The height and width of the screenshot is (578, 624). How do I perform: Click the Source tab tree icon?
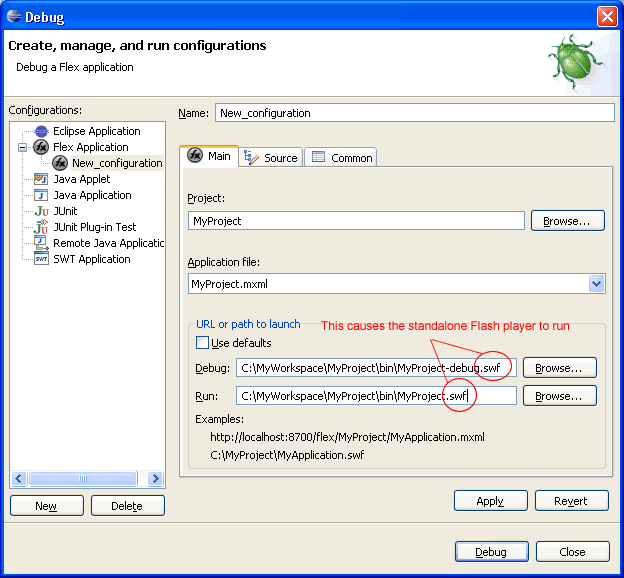pos(251,157)
